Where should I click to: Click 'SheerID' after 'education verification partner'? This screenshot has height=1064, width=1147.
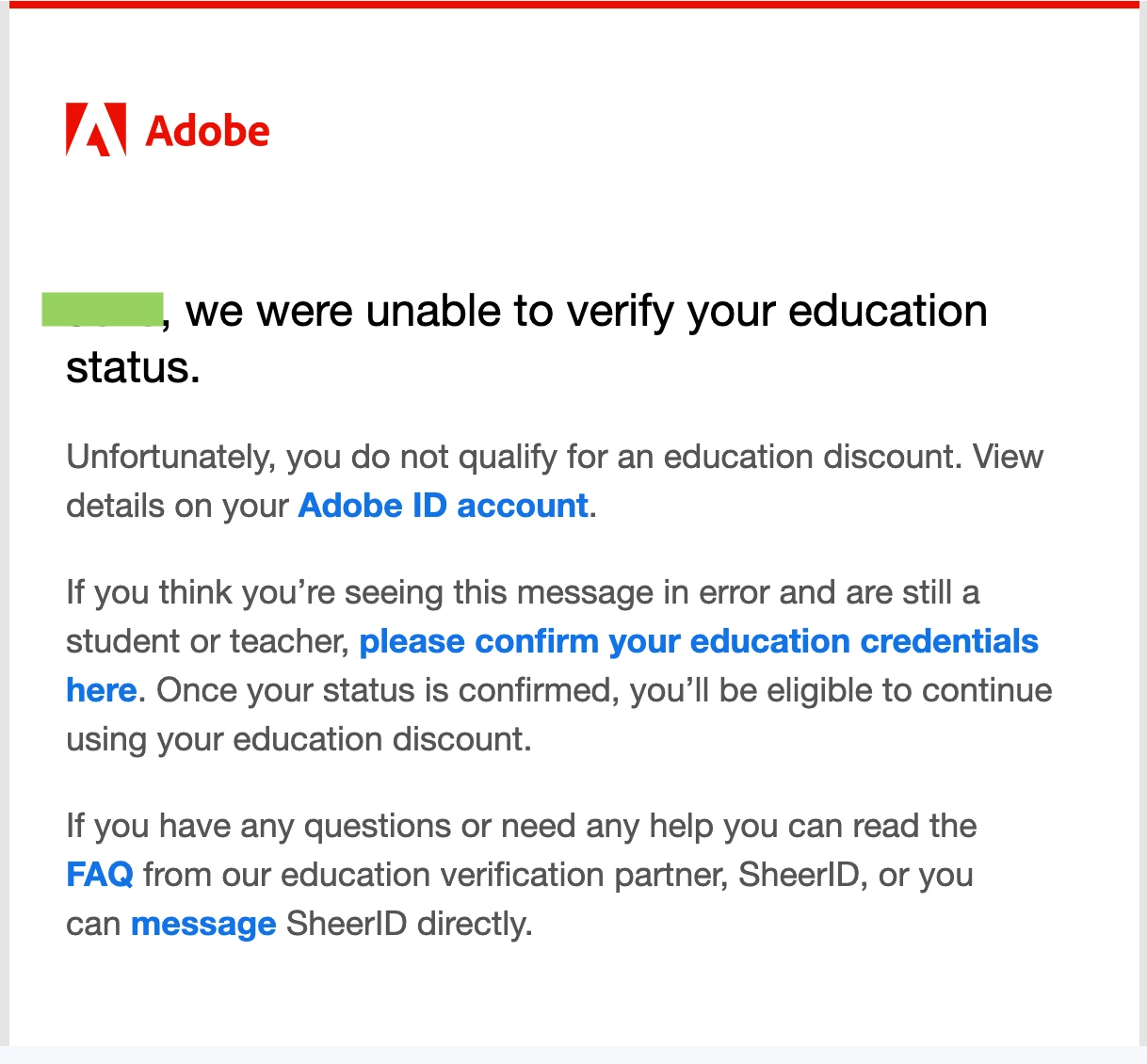click(x=800, y=875)
